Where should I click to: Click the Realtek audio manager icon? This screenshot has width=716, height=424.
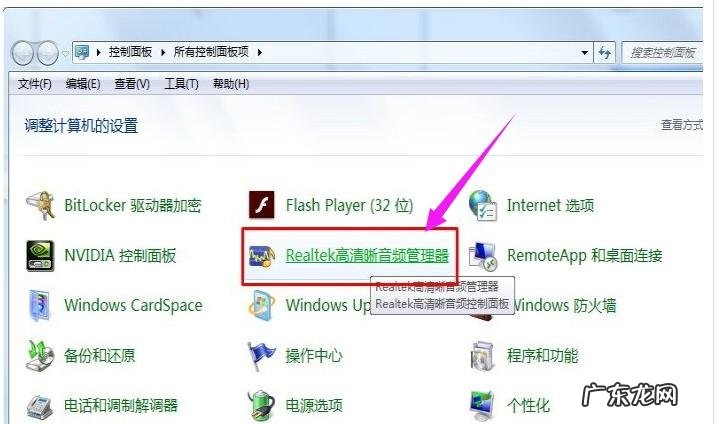[x=262, y=256]
